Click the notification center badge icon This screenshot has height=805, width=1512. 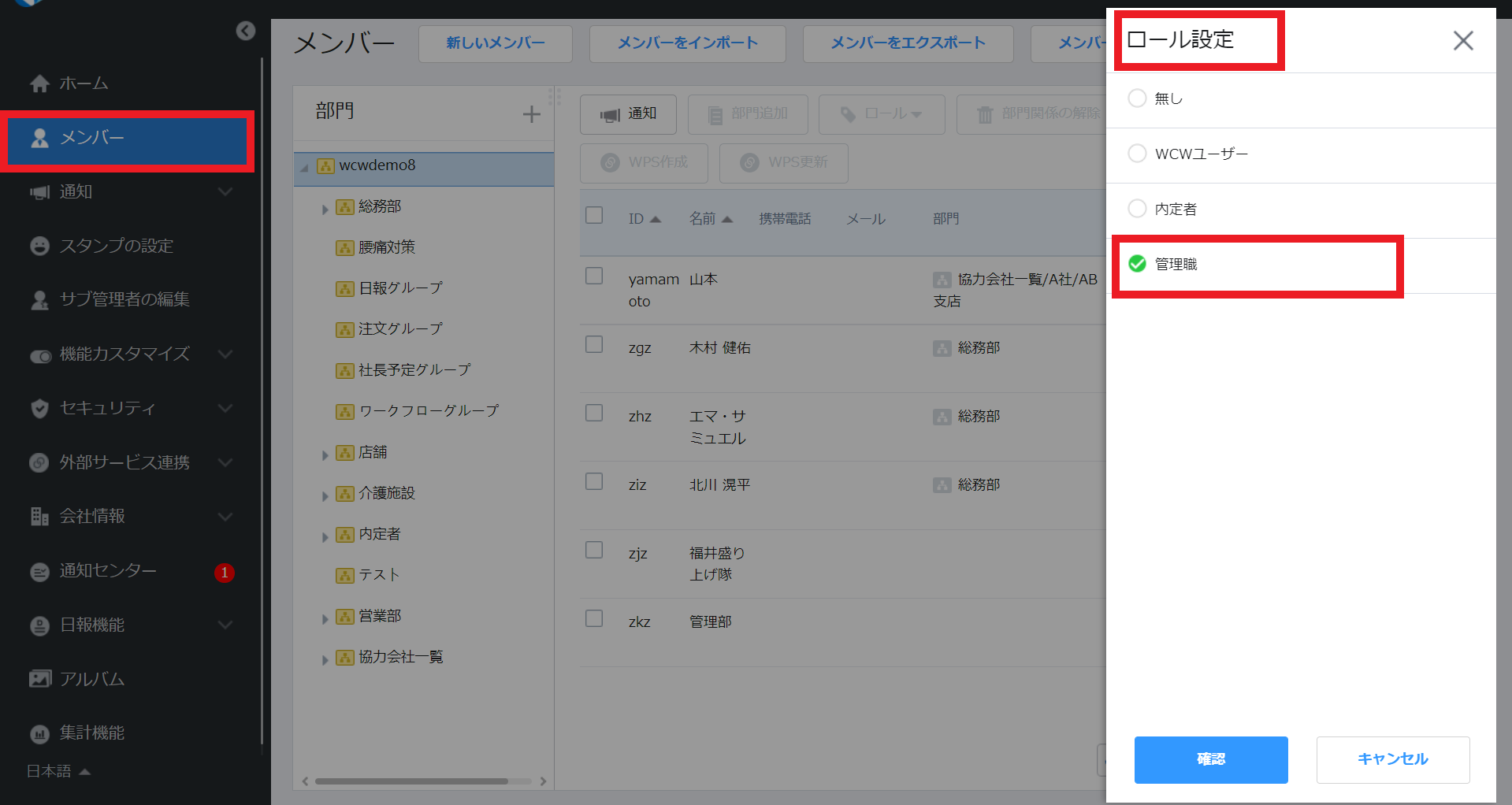(x=224, y=572)
